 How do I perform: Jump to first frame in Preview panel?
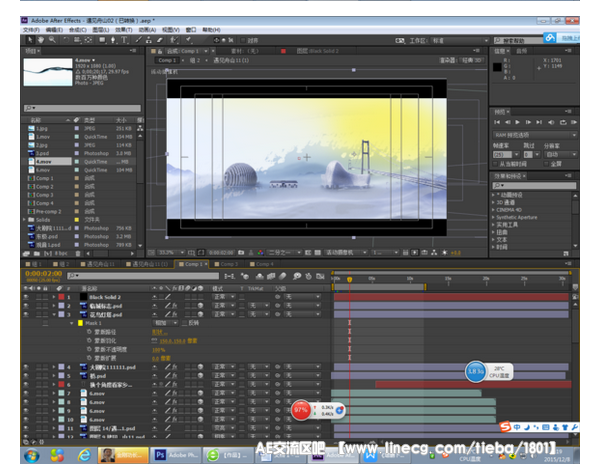(497, 122)
